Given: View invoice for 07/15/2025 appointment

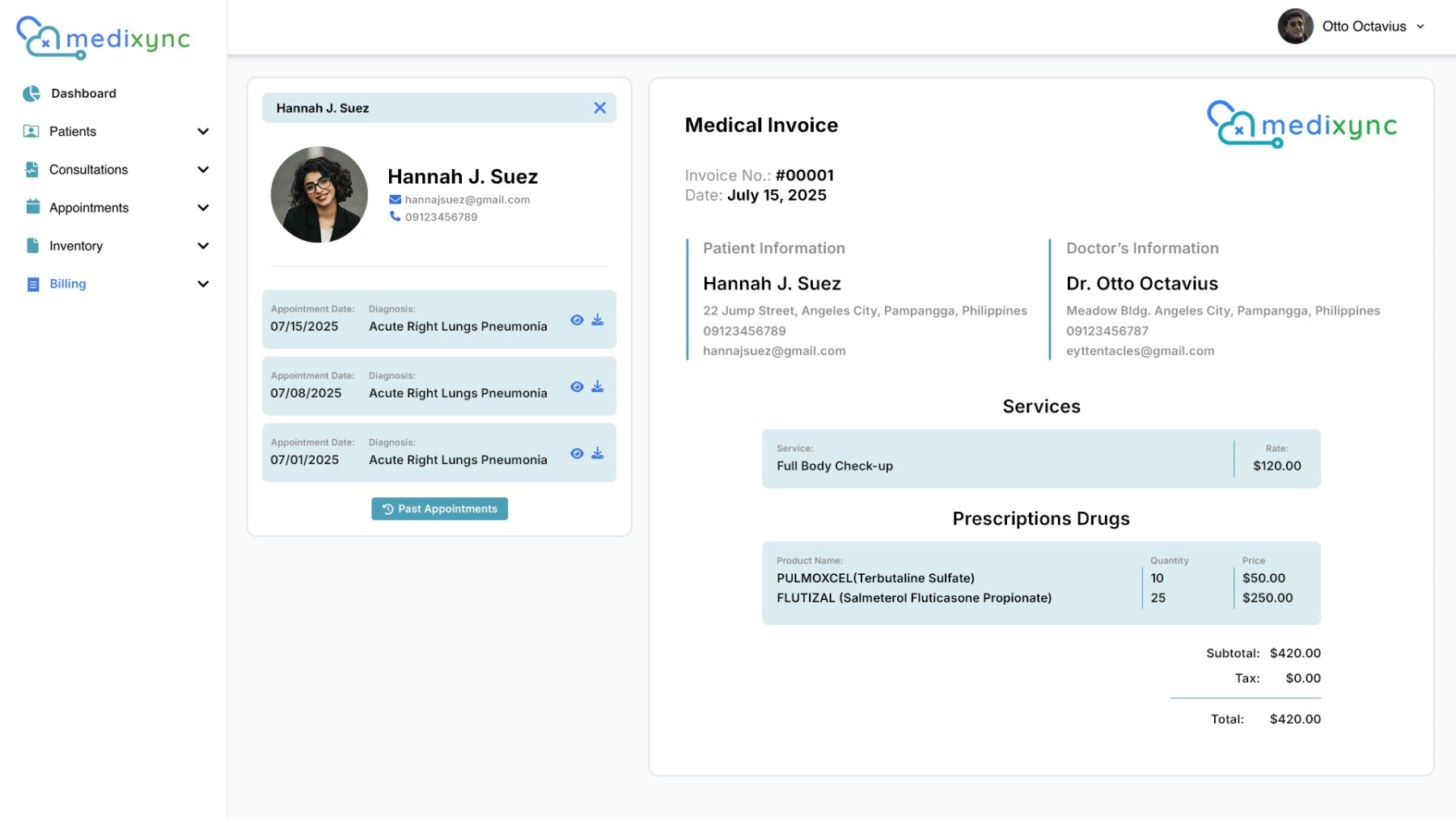Looking at the screenshot, I should [577, 320].
